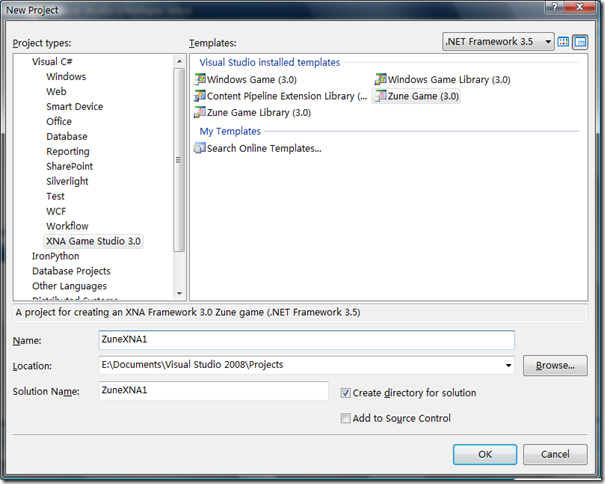
Task: Select the Windows Game (3.0) template icon
Action: [200, 79]
